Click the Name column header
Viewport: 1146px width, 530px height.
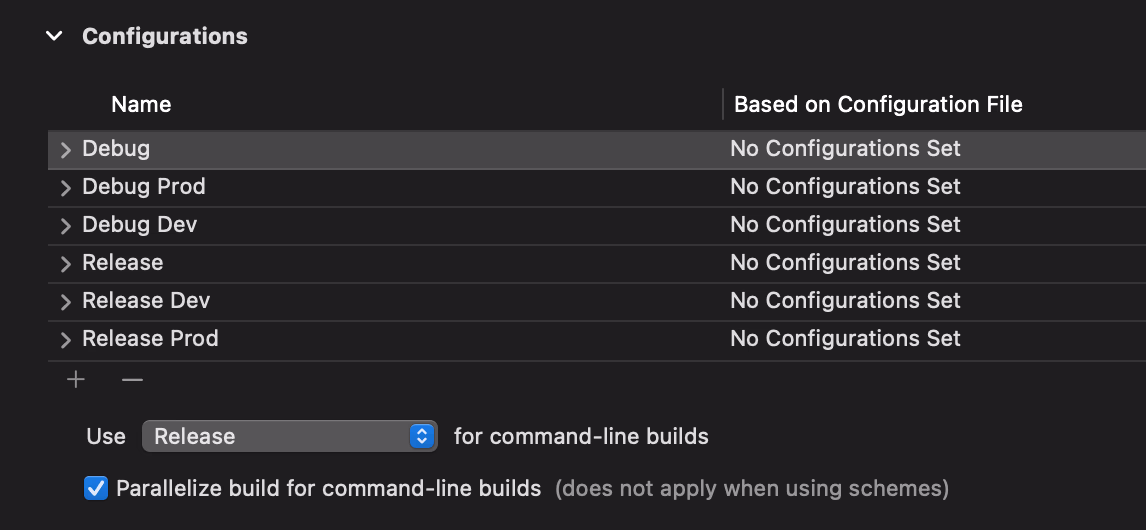(x=141, y=105)
